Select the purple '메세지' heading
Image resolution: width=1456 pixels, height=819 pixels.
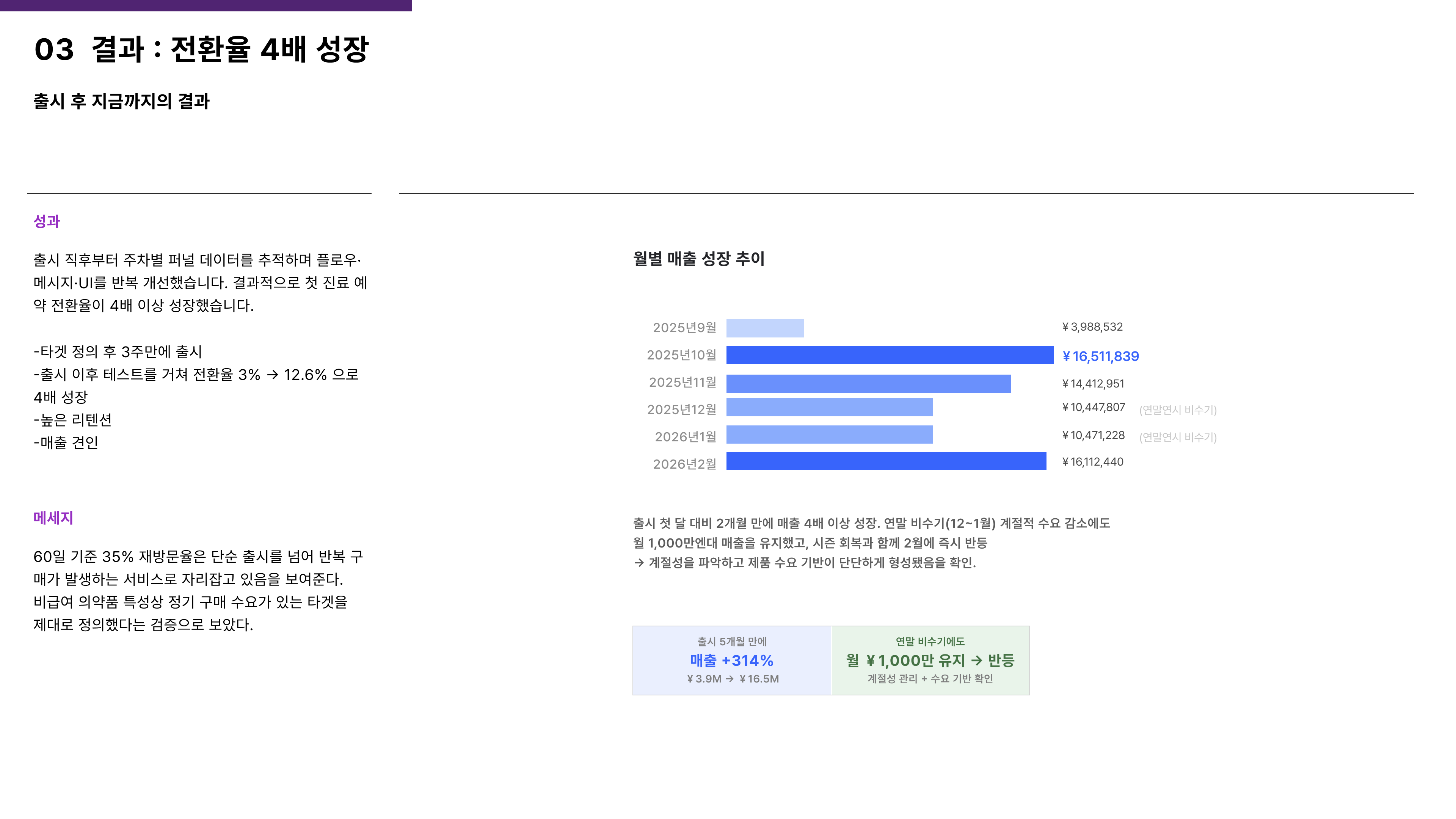(x=53, y=518)
